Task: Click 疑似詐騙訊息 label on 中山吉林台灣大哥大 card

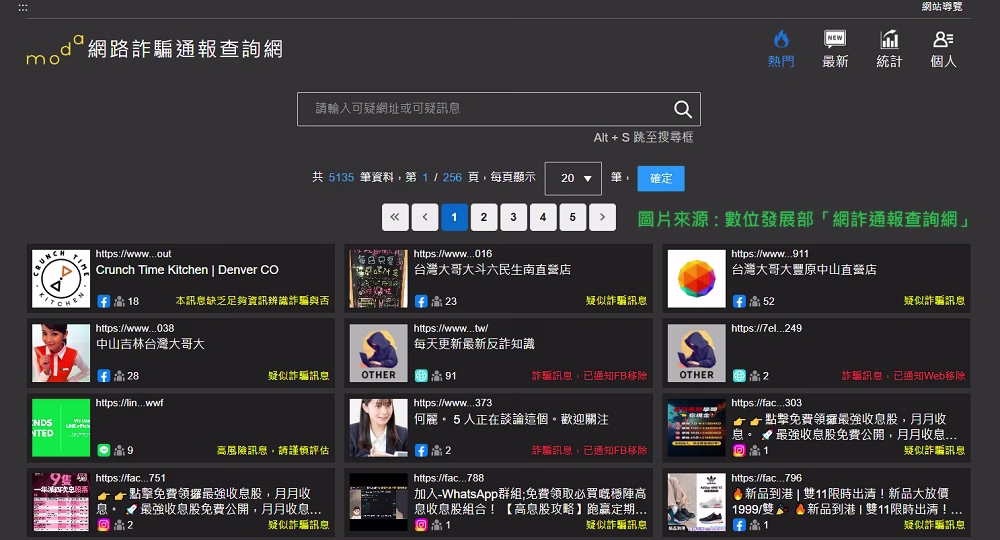Action: tap(298, 376)
